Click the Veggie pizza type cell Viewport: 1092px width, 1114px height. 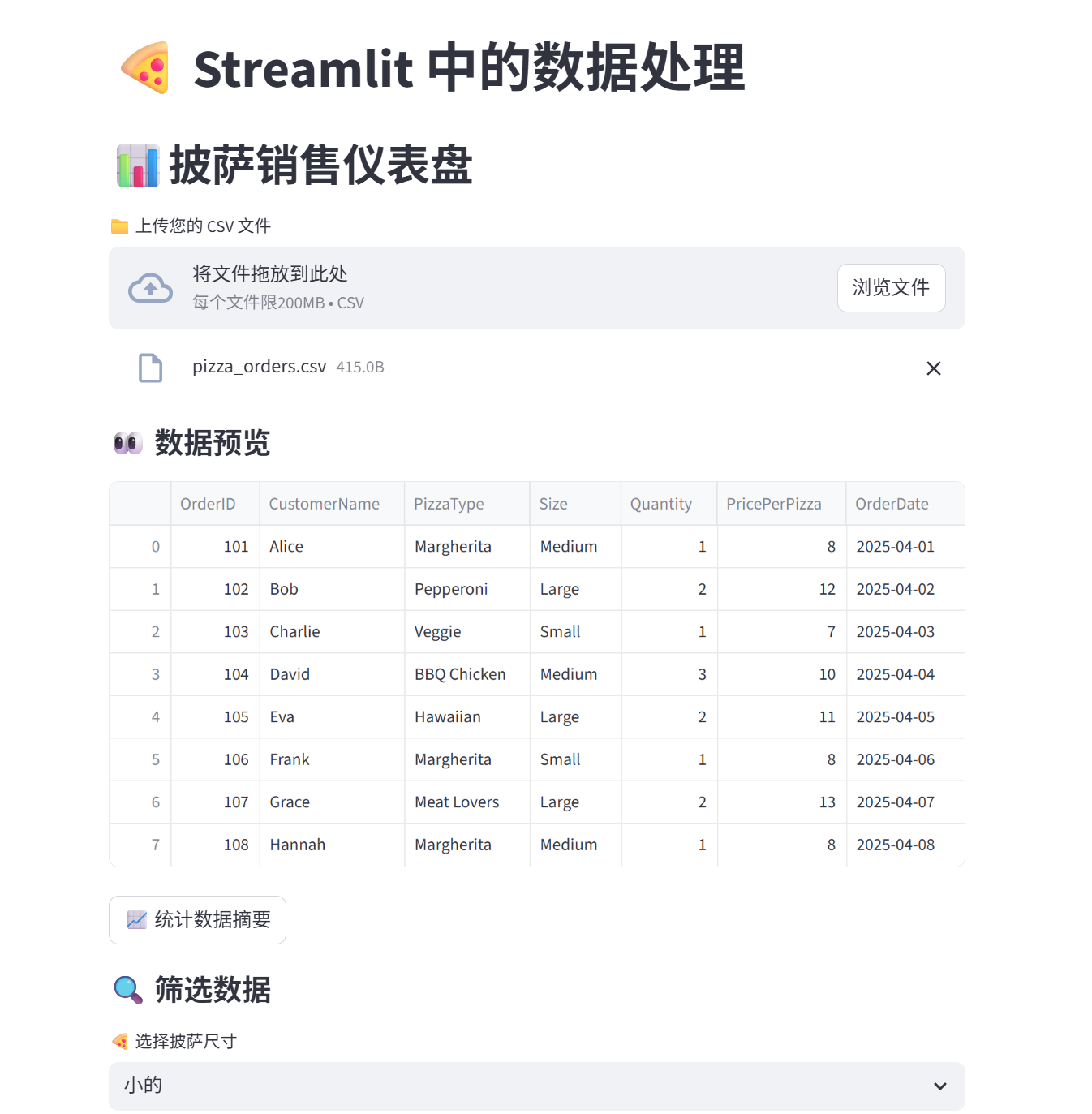pos(467,632)
